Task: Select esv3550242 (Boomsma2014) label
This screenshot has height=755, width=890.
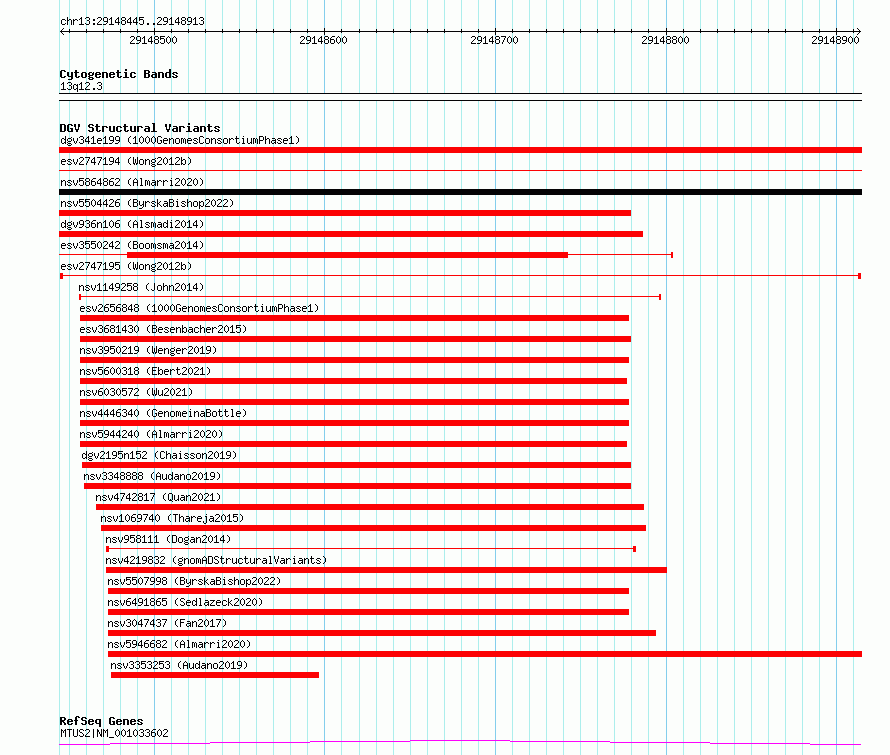Action: click(x=132, y=245)
